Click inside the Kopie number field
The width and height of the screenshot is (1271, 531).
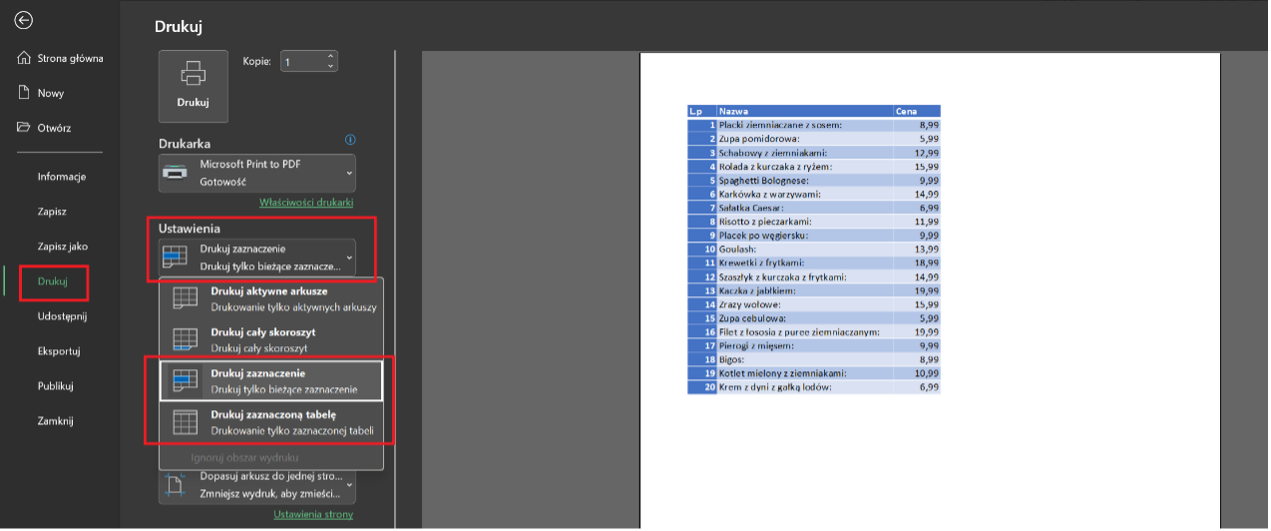point(302,62)
